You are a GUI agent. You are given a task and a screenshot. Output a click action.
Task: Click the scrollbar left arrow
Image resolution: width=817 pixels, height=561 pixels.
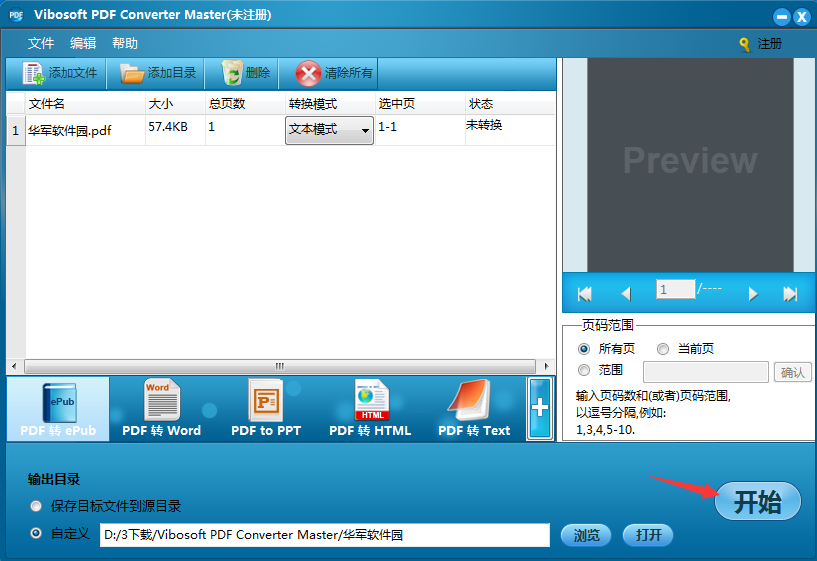pyautogui.click(x=14, y=366)
